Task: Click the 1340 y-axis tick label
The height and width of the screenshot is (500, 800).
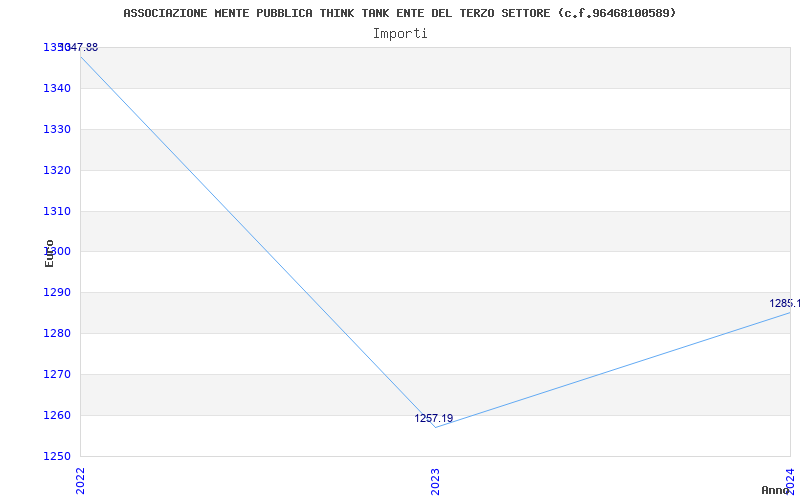Action: (57, 88)
